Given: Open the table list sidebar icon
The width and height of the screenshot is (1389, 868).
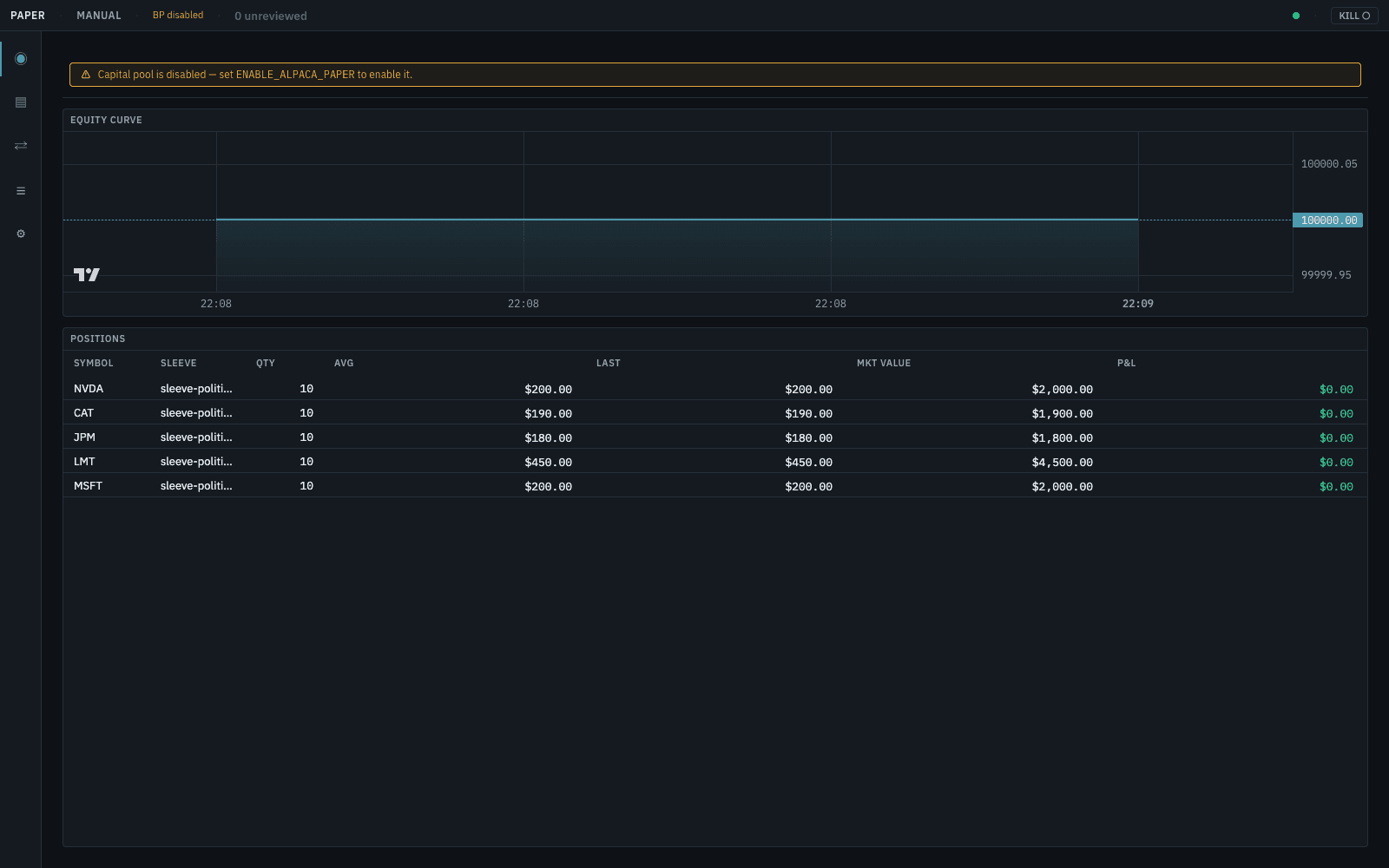Looking at the screenshot, I should click(x=21, y=102).
